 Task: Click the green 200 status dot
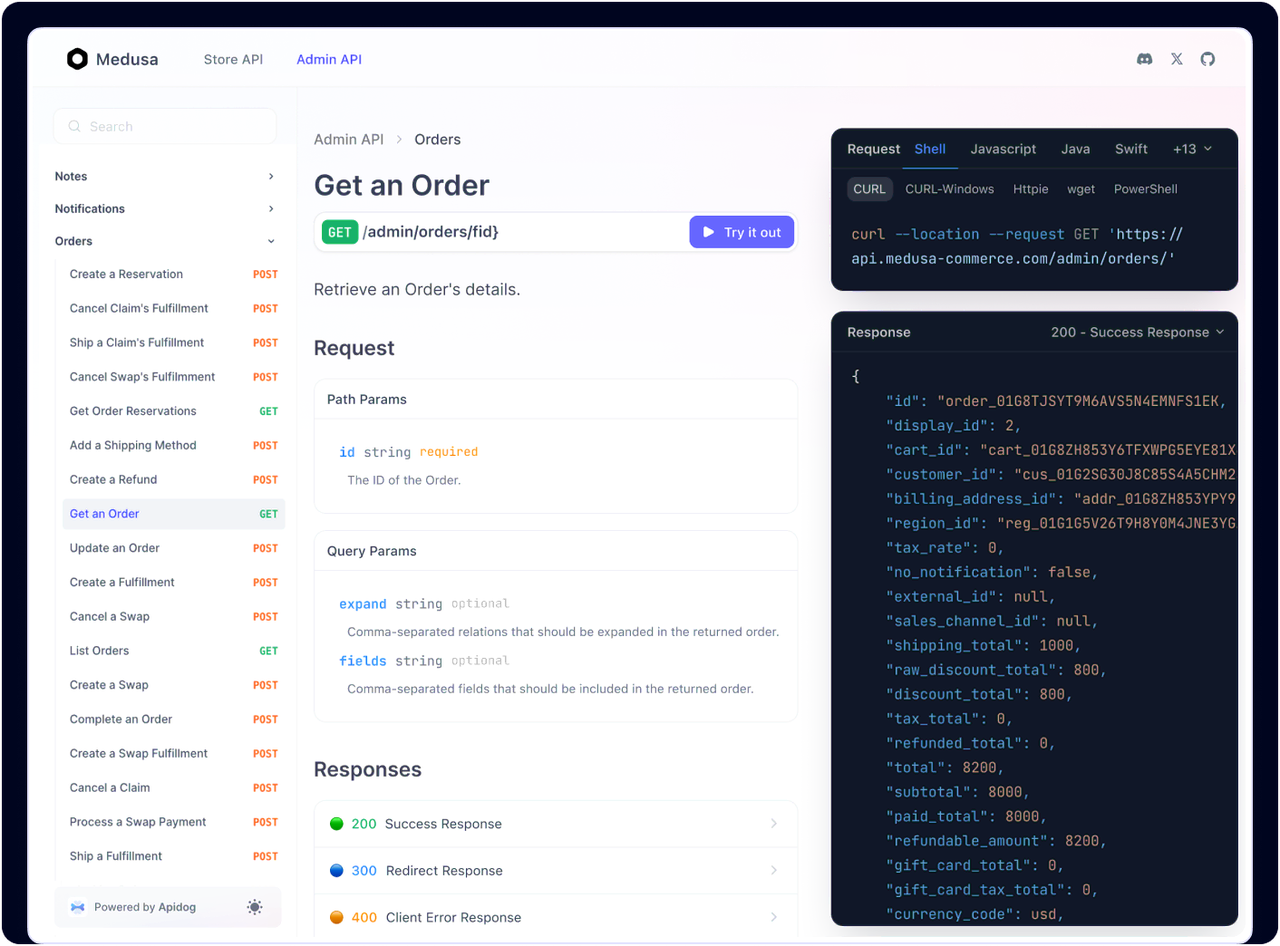pyautogui.click(x=336, y=824)
